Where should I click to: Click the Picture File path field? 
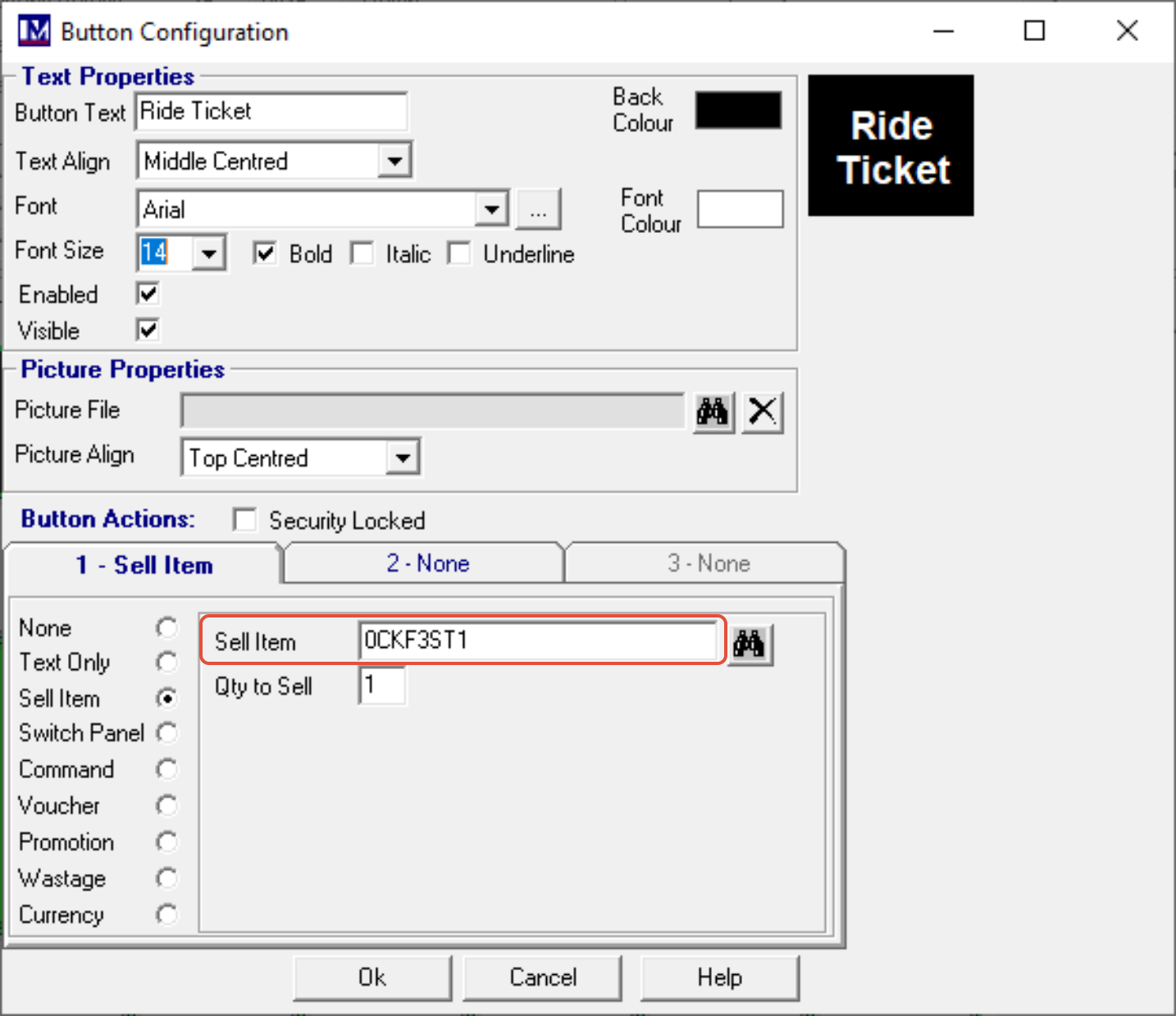point(432,411)
